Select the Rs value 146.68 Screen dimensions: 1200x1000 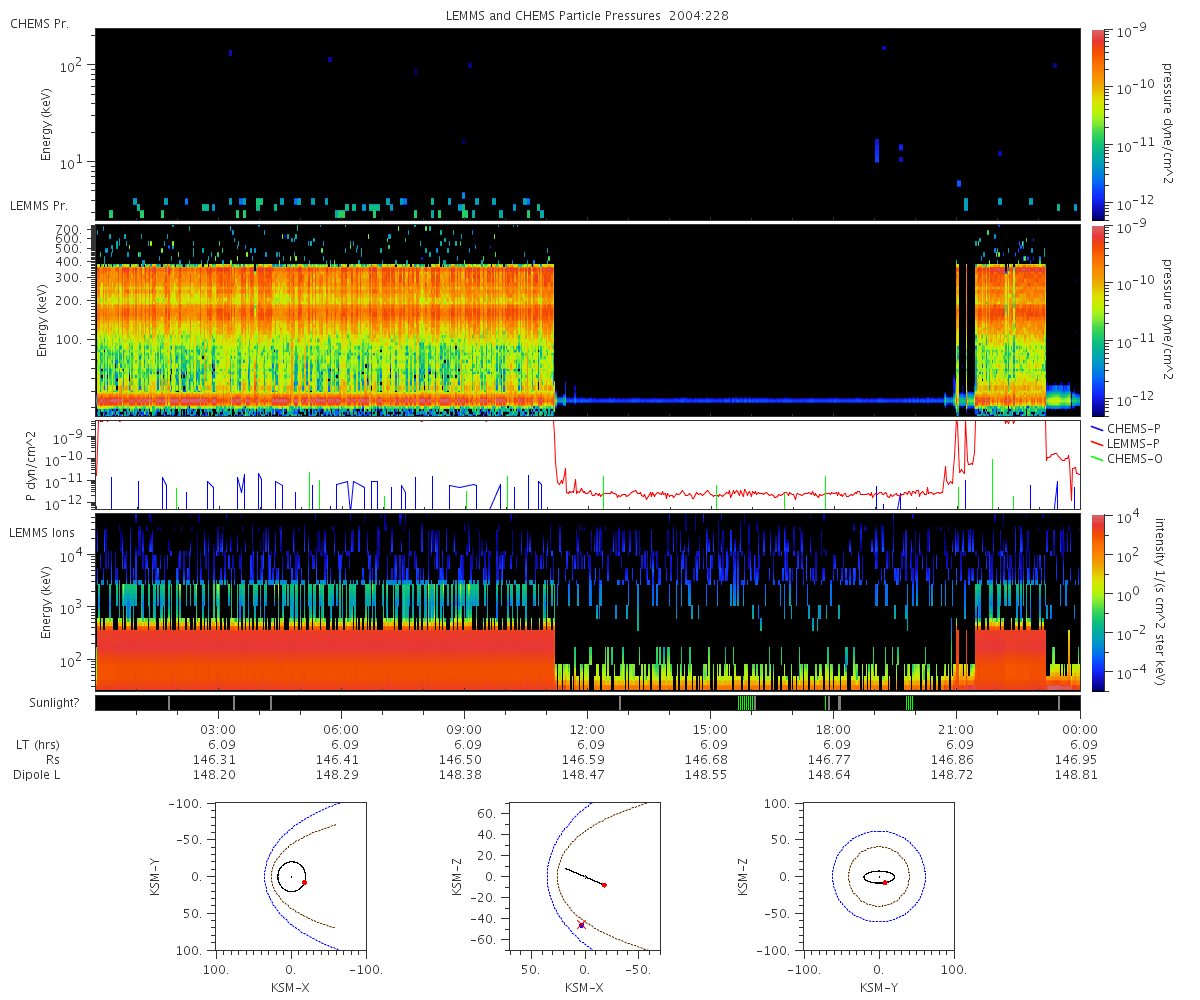705,760
